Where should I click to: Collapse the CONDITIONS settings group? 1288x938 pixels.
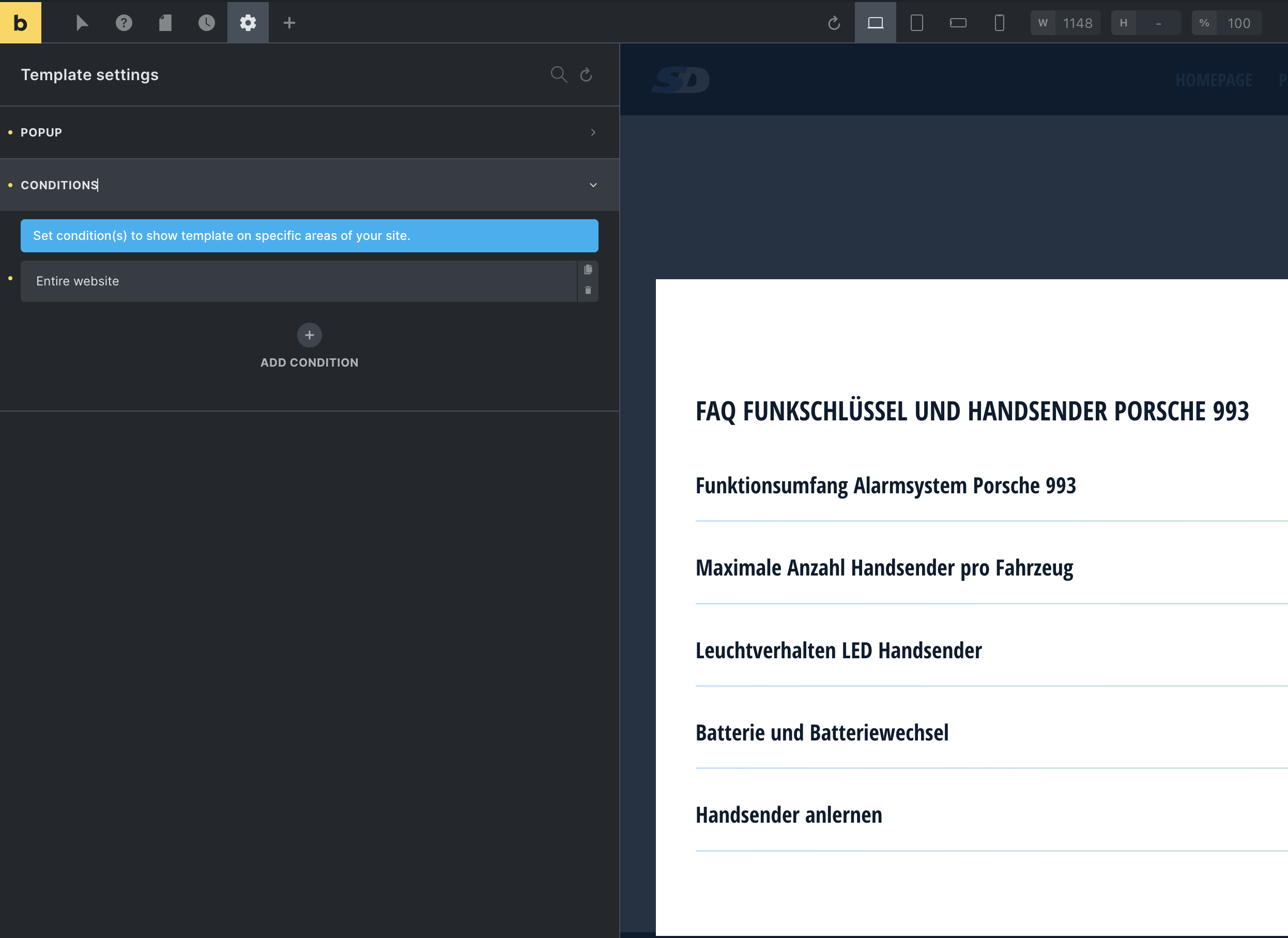(310, 185)
